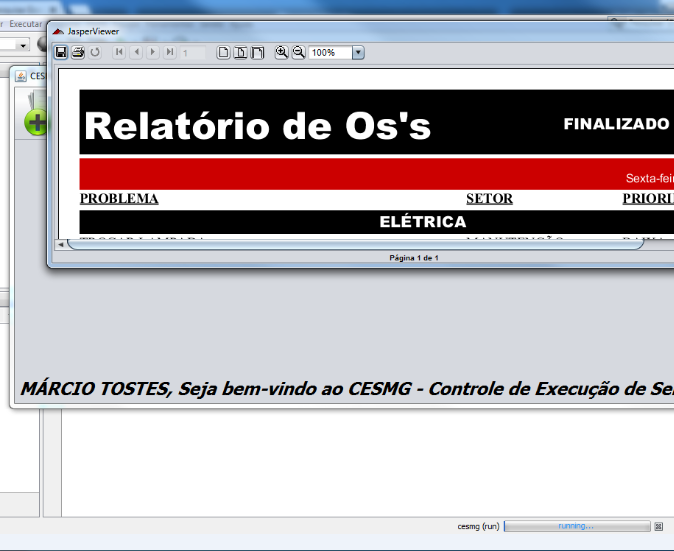Fit page in the viewer
The image size is (674, 551).
[x=240, y=52]
